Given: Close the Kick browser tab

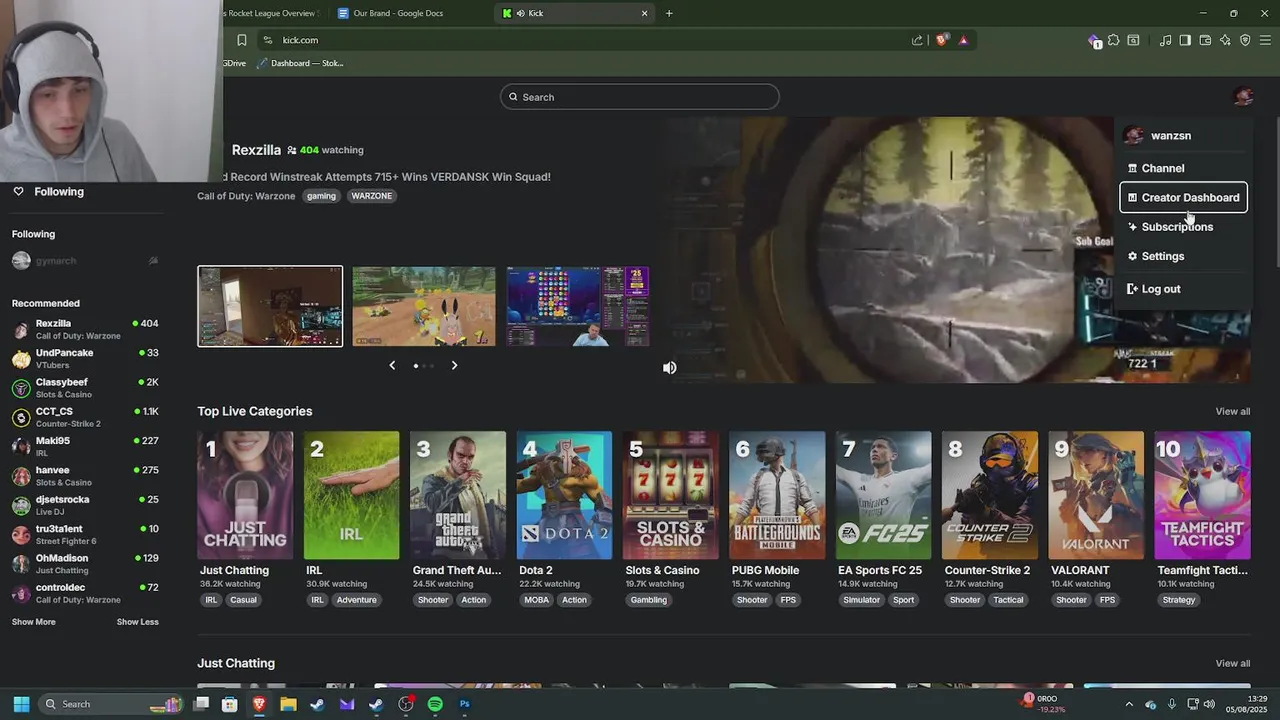Looking at the screenshot, I should click(645, 13).
